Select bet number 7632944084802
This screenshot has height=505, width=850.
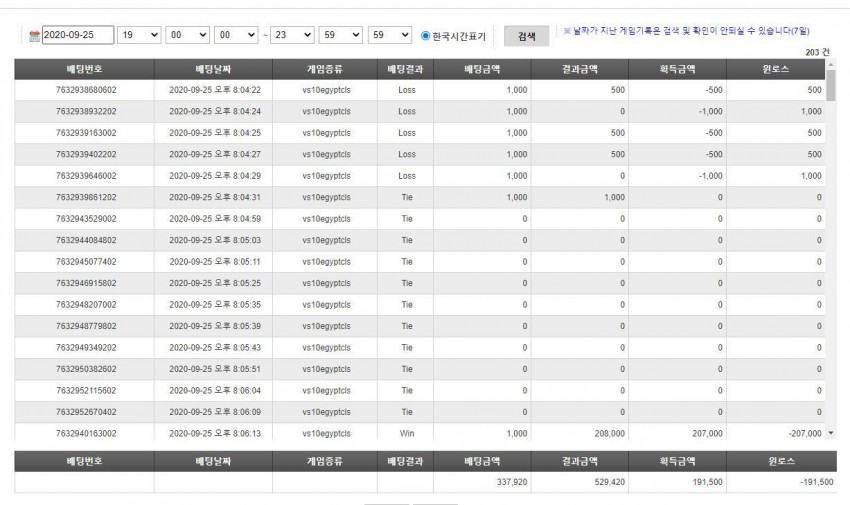click(86, 240)
